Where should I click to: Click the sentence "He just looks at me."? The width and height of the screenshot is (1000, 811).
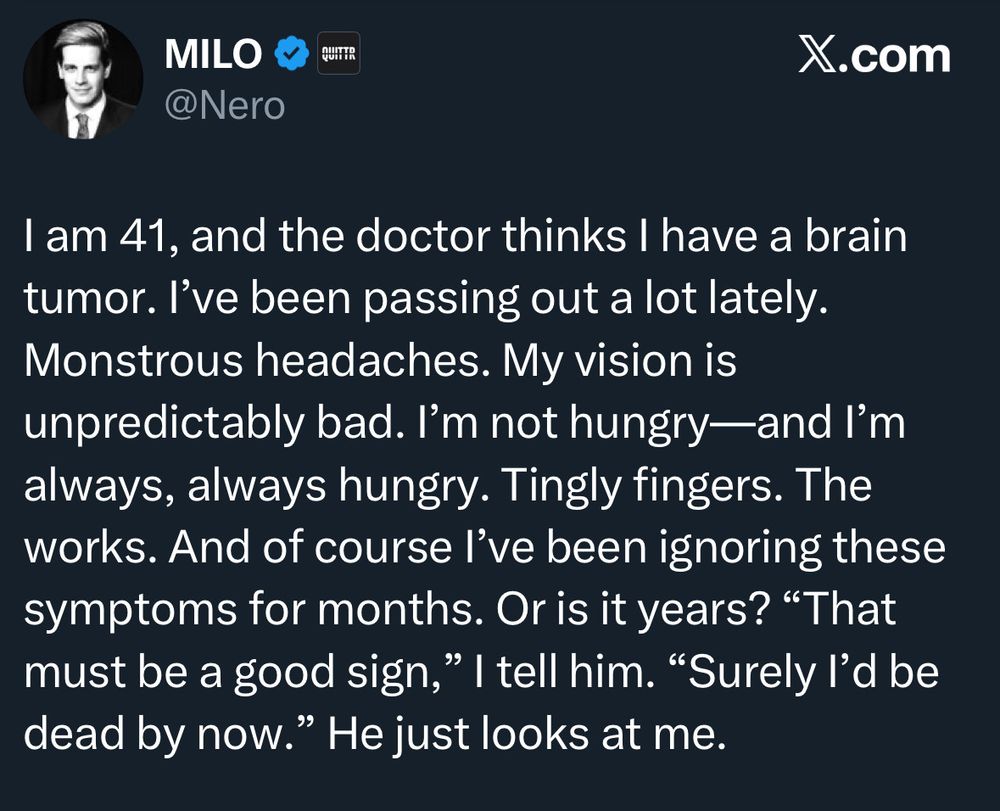pos(524,734)
